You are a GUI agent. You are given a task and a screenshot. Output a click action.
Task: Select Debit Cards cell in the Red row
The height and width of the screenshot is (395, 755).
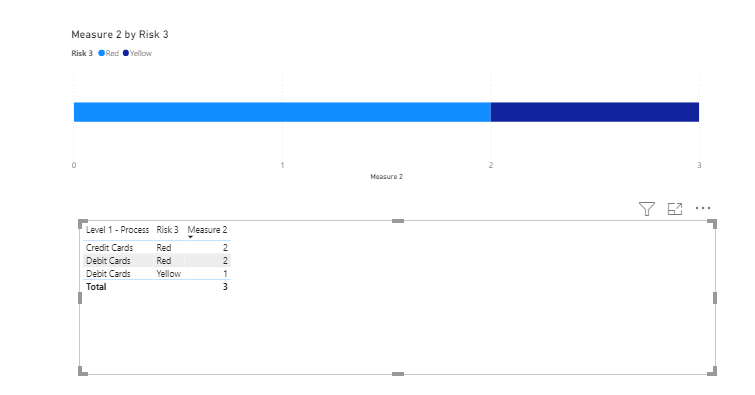point(108,261)
